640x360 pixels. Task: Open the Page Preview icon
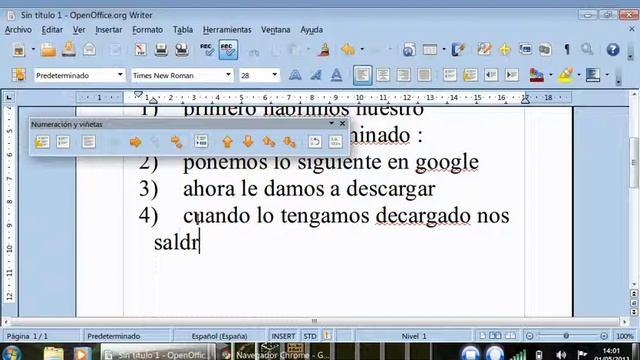coord(182,50)
